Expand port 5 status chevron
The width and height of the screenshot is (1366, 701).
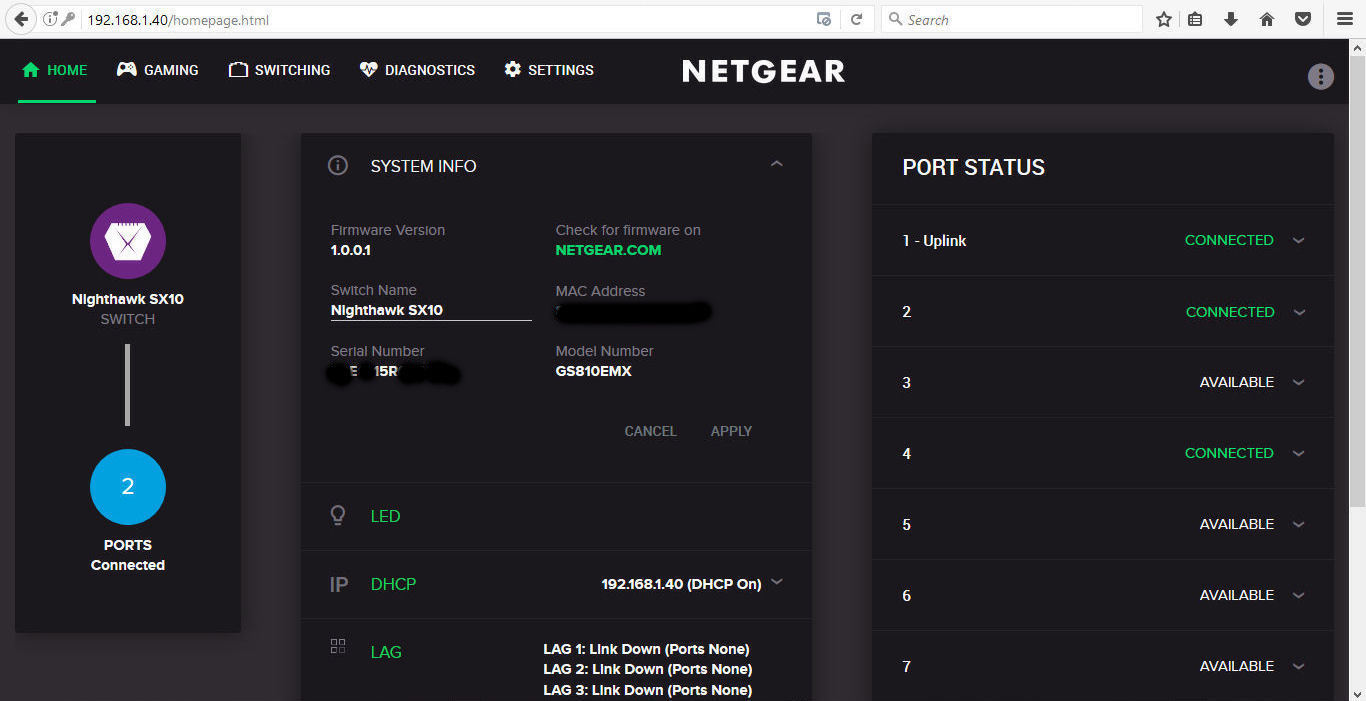point(1299,525)
